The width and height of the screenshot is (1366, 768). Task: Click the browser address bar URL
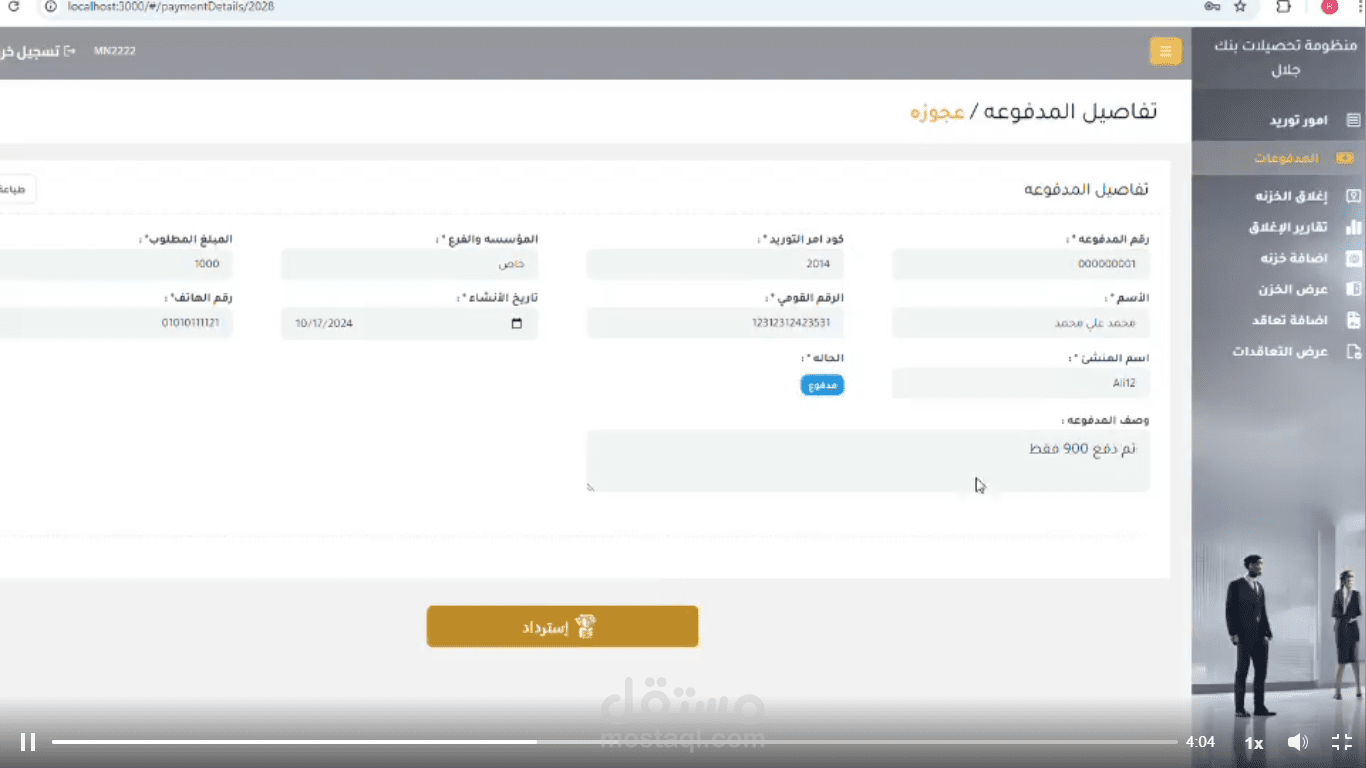coord(171,6)
